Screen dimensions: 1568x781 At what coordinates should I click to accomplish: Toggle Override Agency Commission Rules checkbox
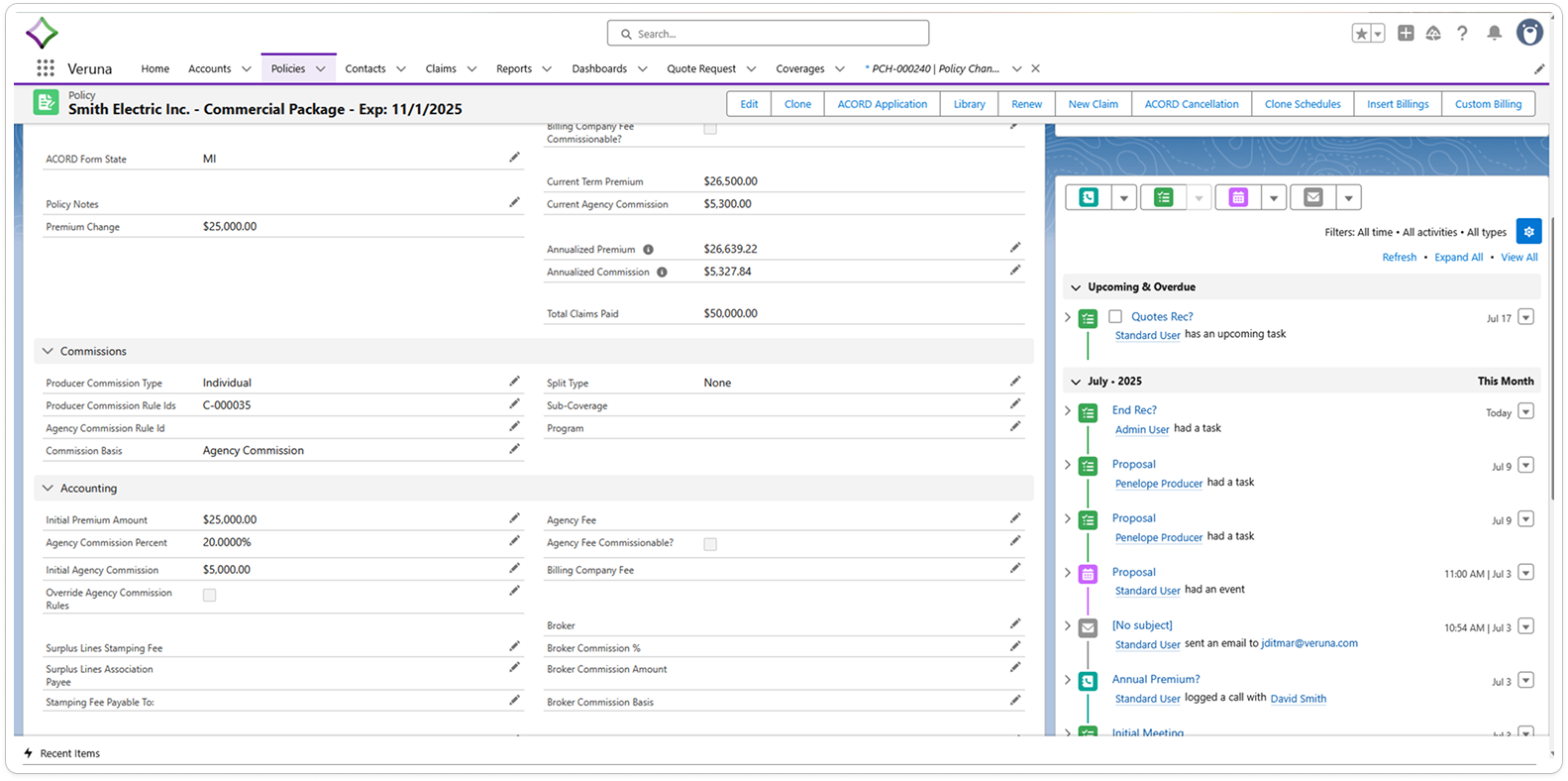coord(209,596)
